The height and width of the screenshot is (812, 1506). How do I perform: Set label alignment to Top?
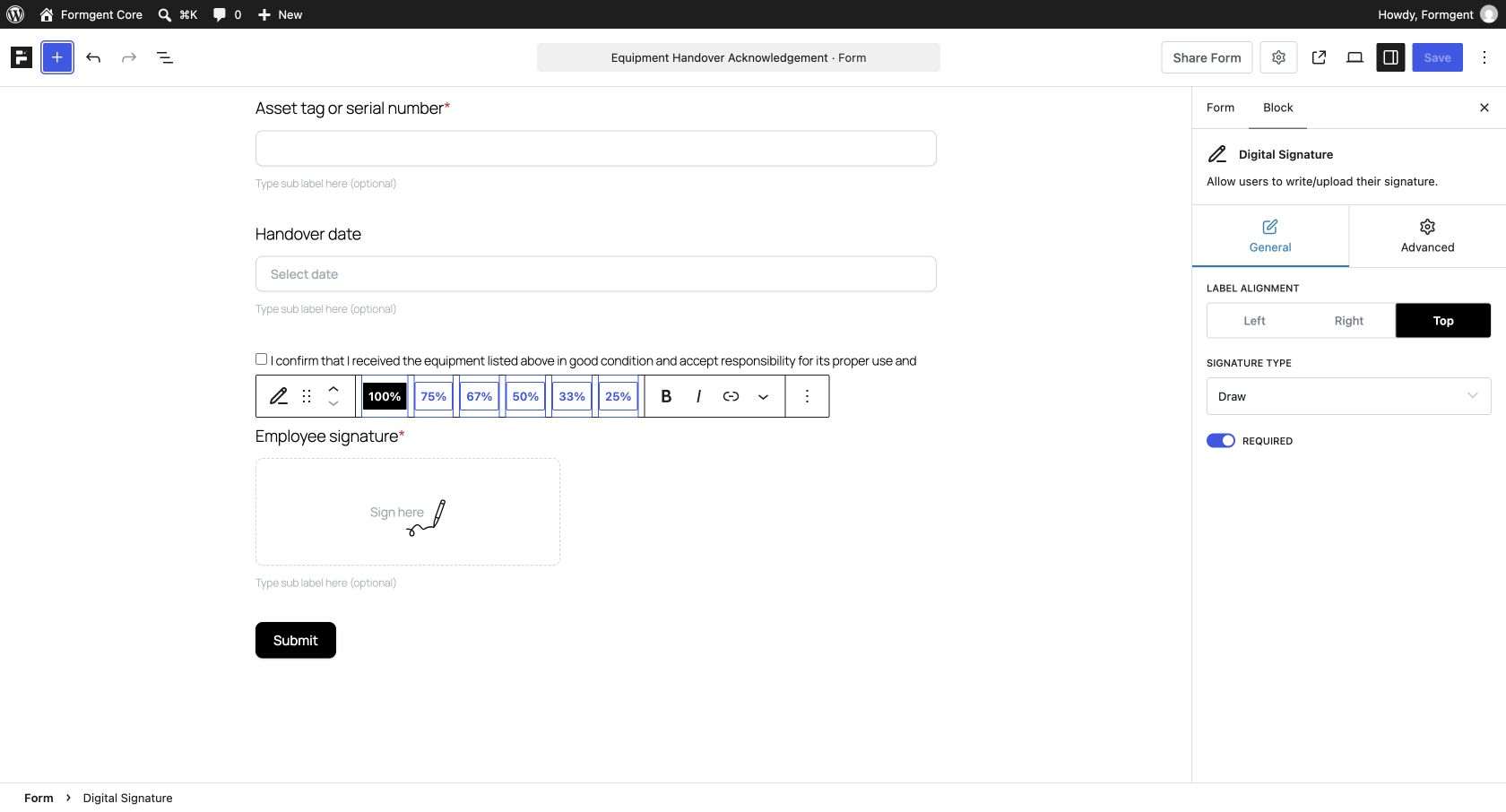click(x=1443, y=321)
